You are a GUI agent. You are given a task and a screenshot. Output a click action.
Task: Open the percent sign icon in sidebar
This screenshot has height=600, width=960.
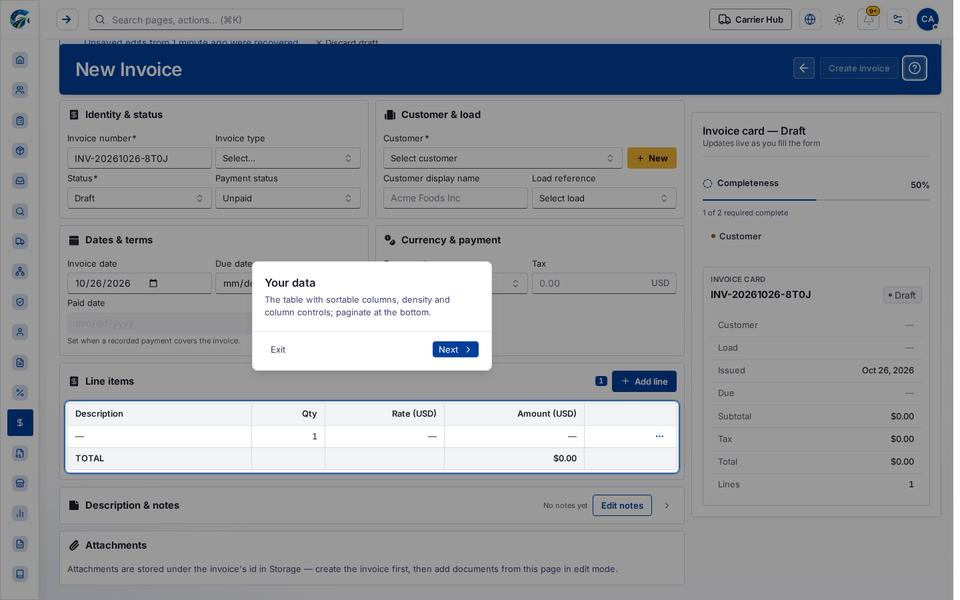pos(20,392)
